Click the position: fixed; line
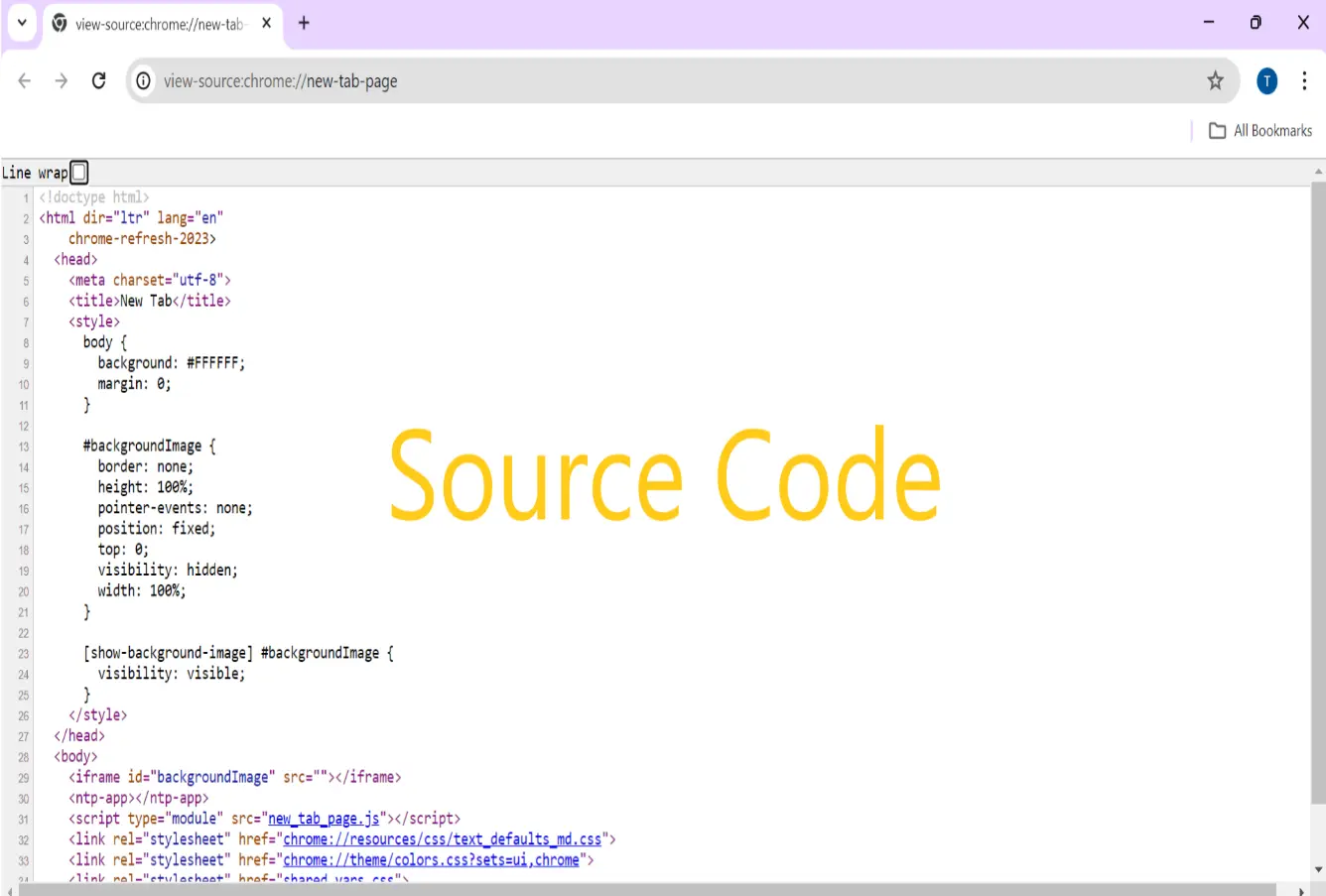This screenshot has height=896, width=1326. 156,529
